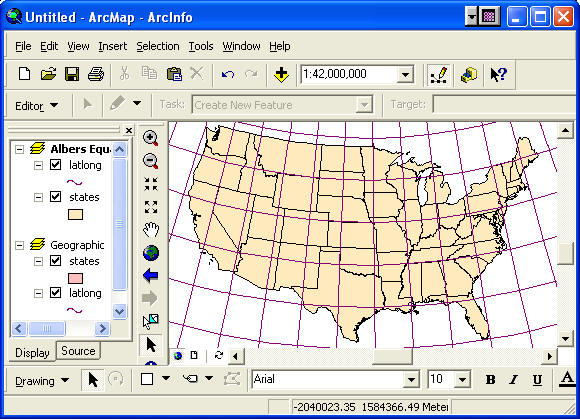Viewport: 580px width, 419px height.
Task: Collapse Albers latlong layer legend
Action: (x=38, y=165)
